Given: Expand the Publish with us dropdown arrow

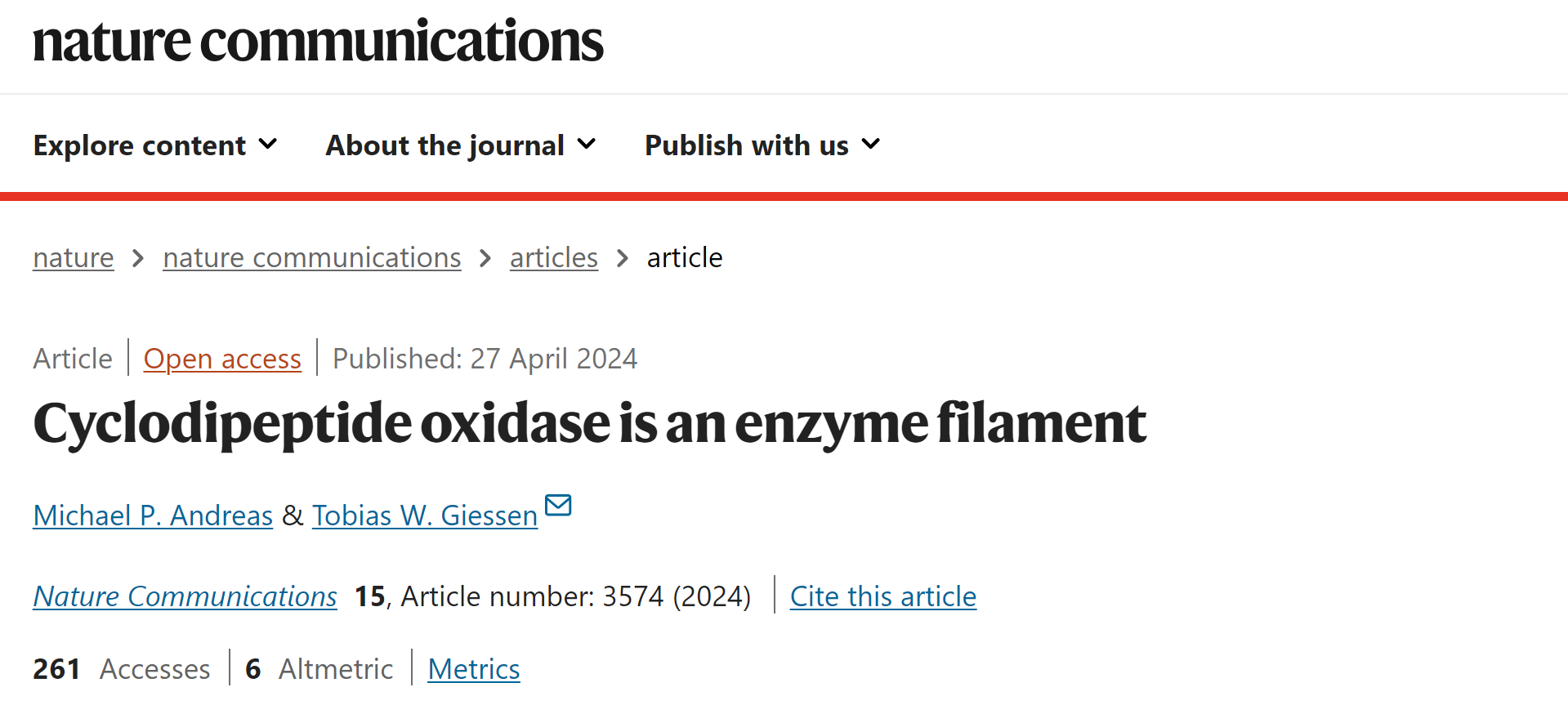Looking at the screenshot, I should pos(871,145).
